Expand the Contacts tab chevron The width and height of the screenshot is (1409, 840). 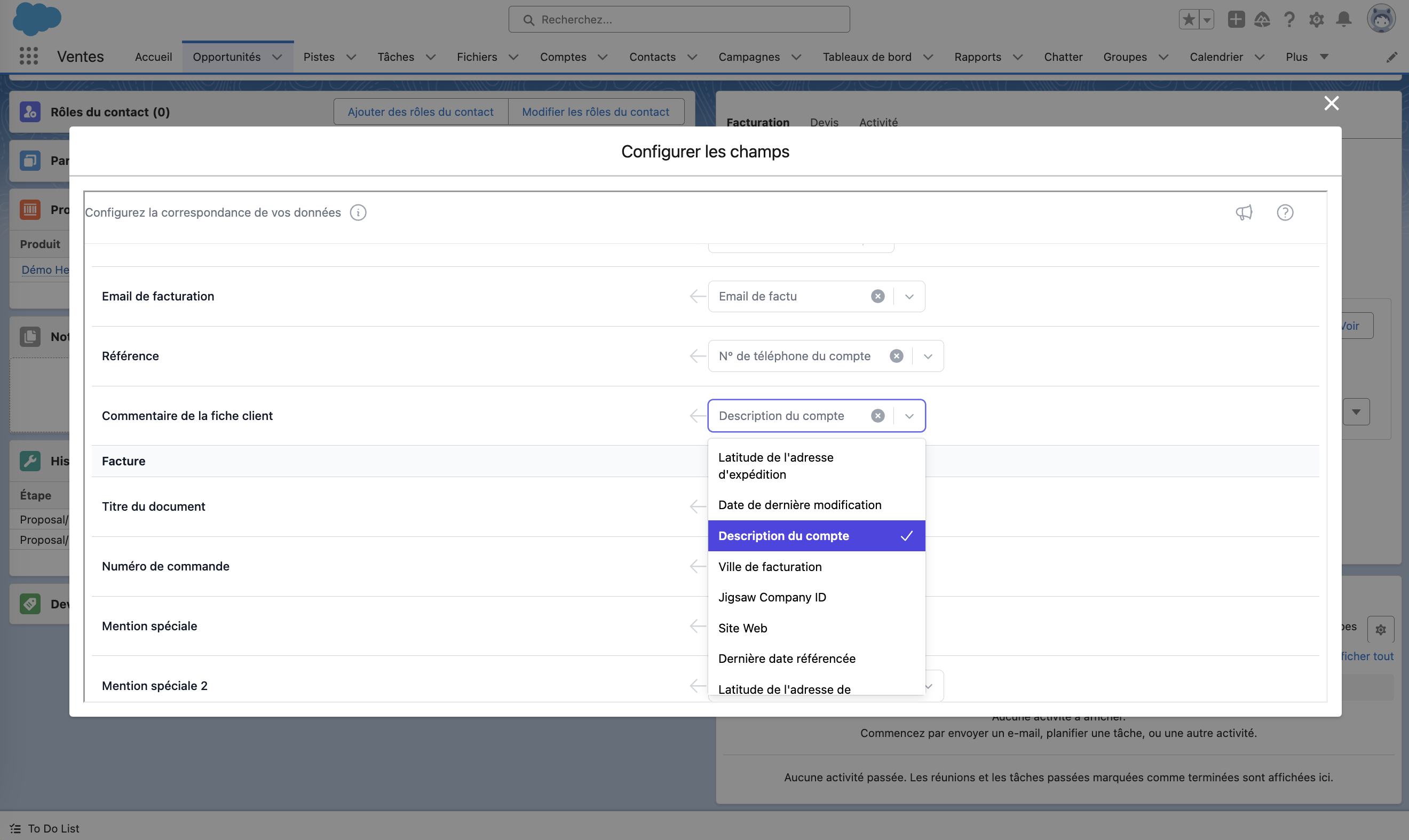[692, 57]
